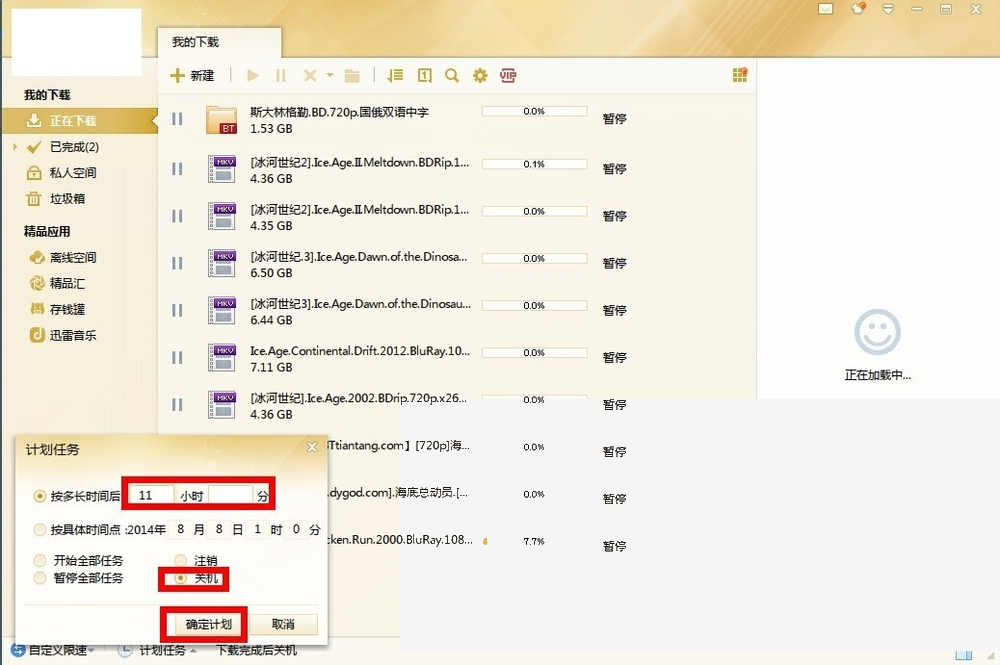
Task: Select 按多长时间后 radio option
Action: coord(40,496)
